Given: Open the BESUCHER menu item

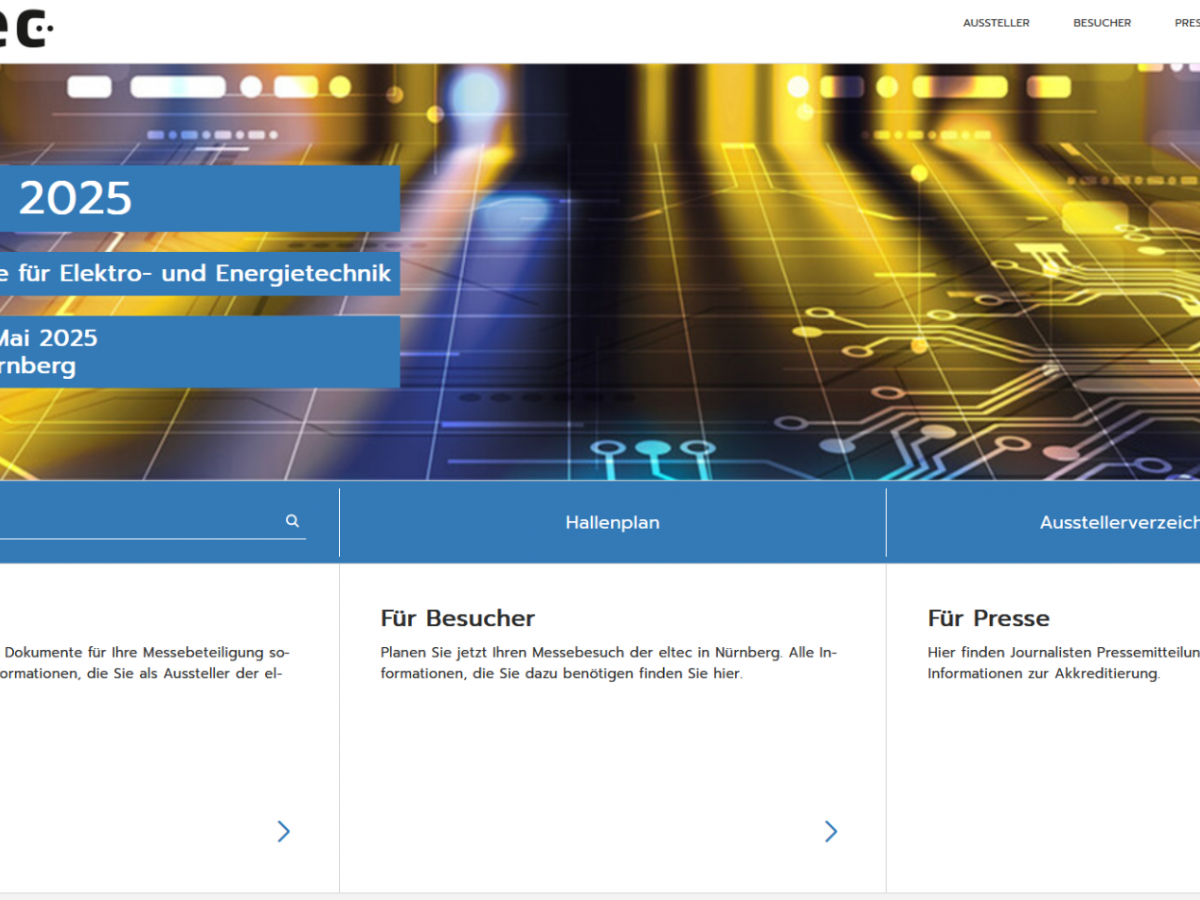Looking at the screenshot, I should click(x=1102, y=23).
